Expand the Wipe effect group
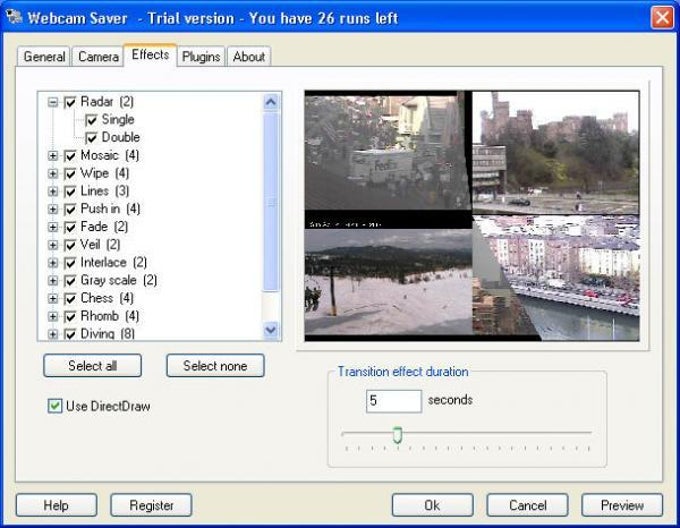This screenshot has width=680, height=528. pyautogui.click(x=53, y=173)
